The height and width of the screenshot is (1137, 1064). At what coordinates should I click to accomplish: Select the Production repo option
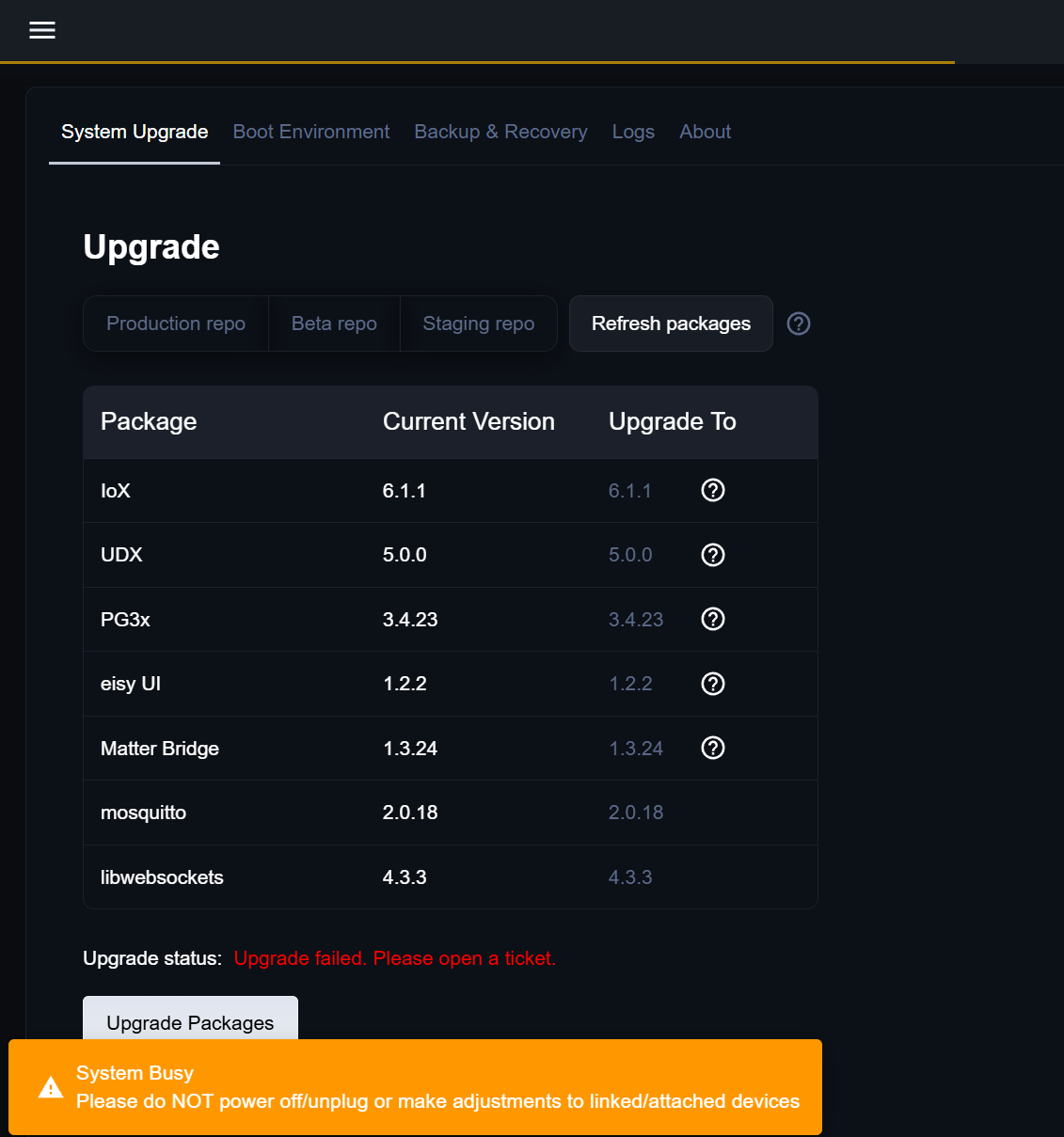click(x=176, y=324)
